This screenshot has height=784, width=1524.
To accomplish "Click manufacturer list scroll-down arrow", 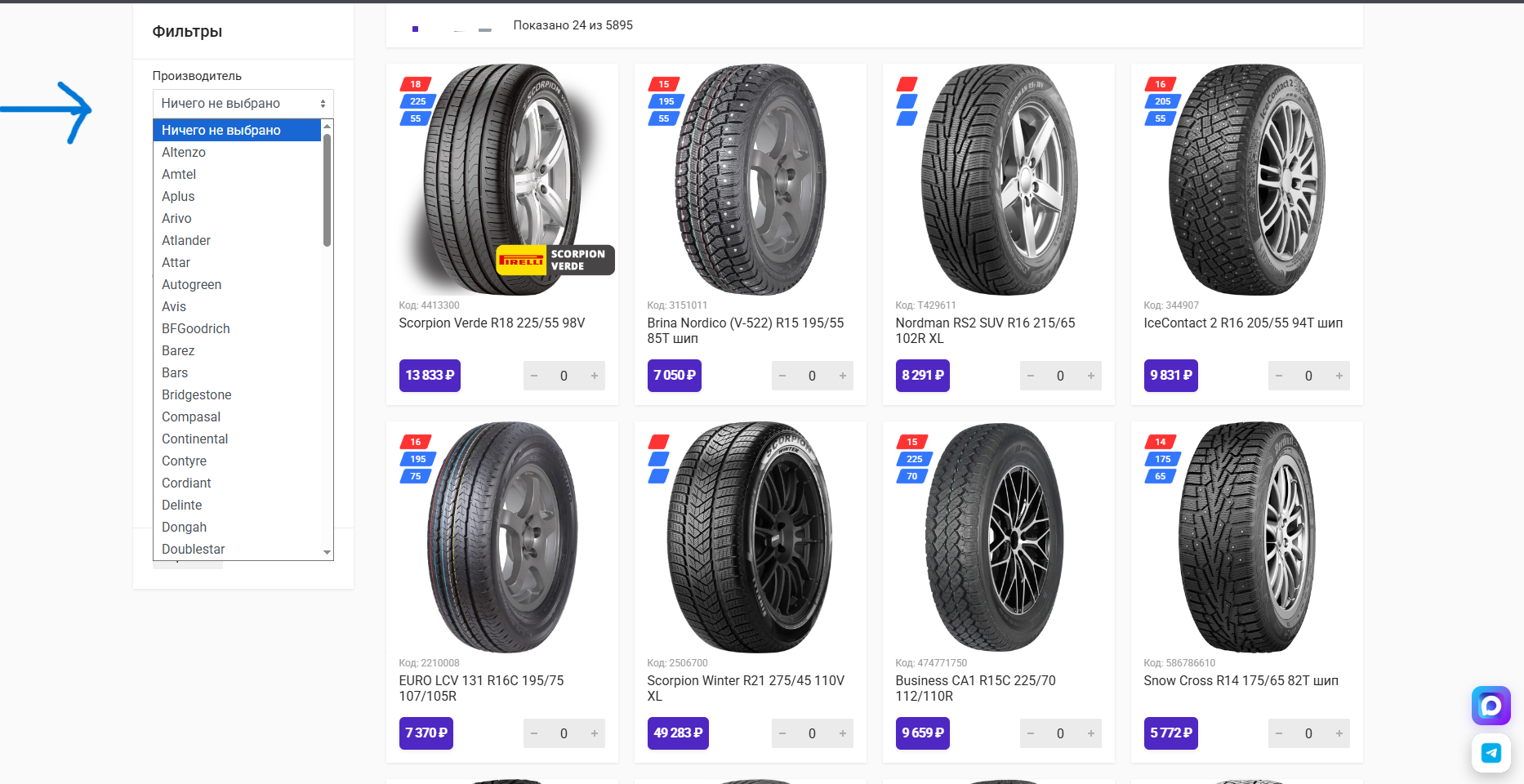I will click(328, 552).
